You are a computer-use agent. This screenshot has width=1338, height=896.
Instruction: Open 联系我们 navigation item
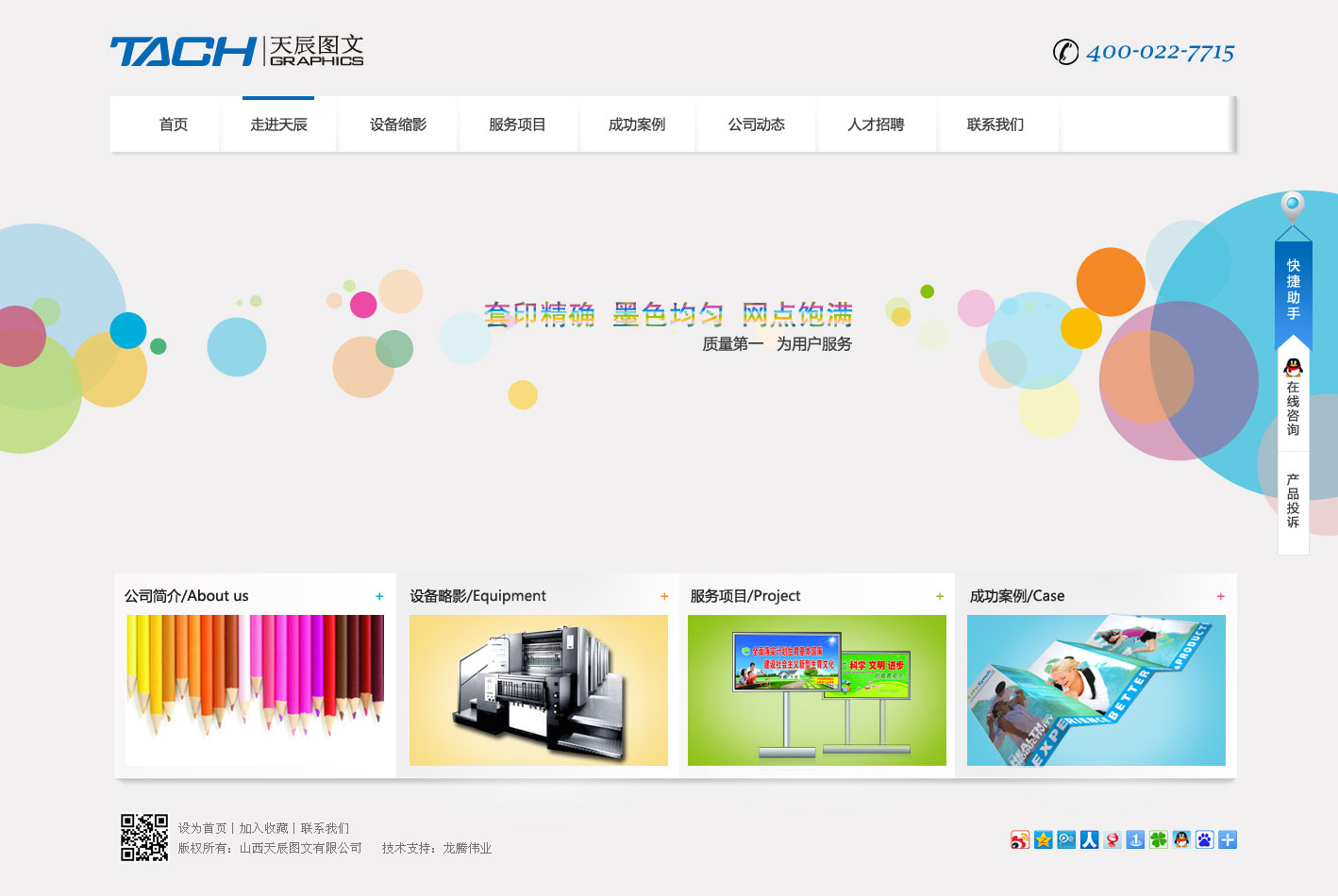point(995,124)
